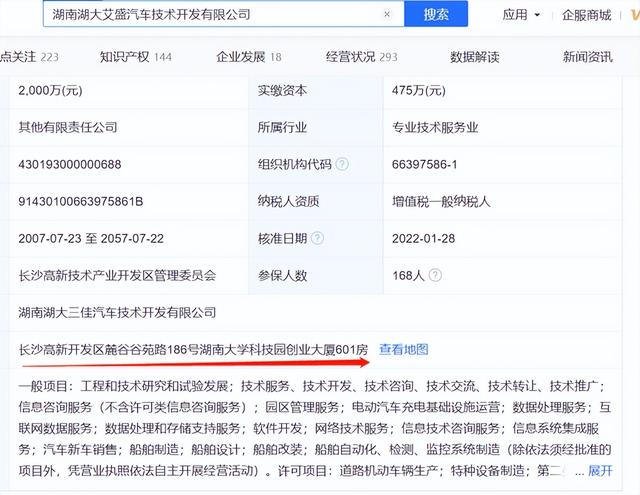Switch to the 新闻资讯 tab

tap(587, 57)
